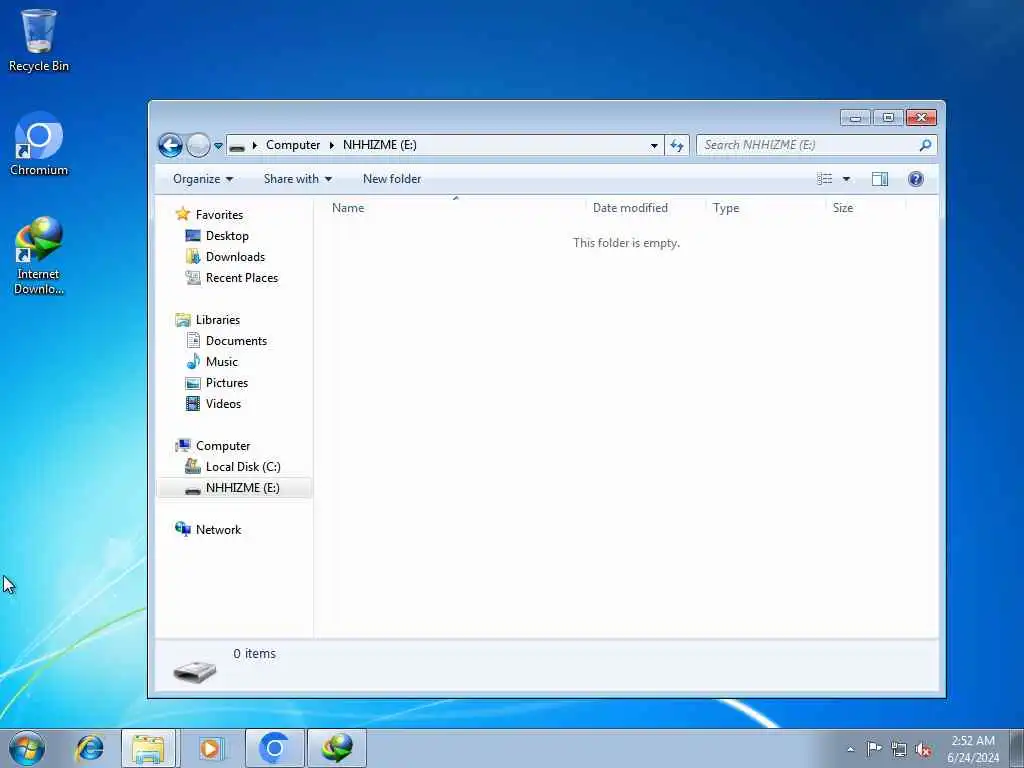The width and height of the screenshot is (1024, 768).
Task: Click the network tray icon
Action: [x=899, y=749]
